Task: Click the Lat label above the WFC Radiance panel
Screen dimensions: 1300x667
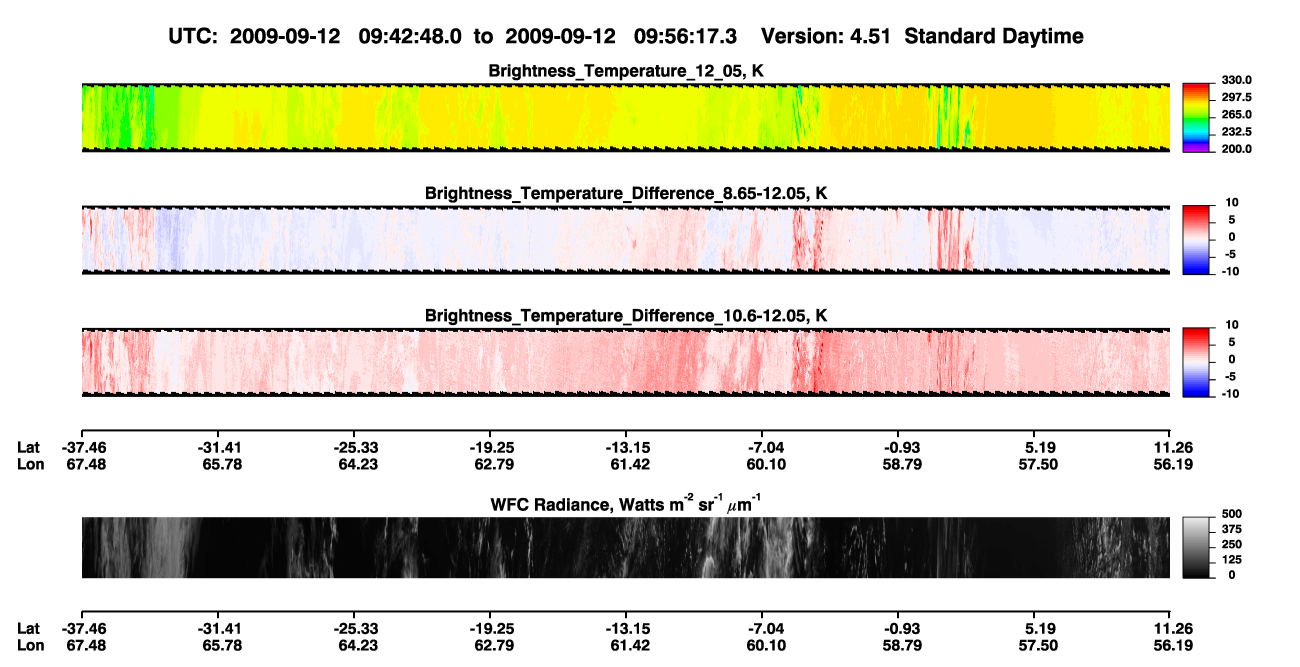Action: click(x=29, y=448)
